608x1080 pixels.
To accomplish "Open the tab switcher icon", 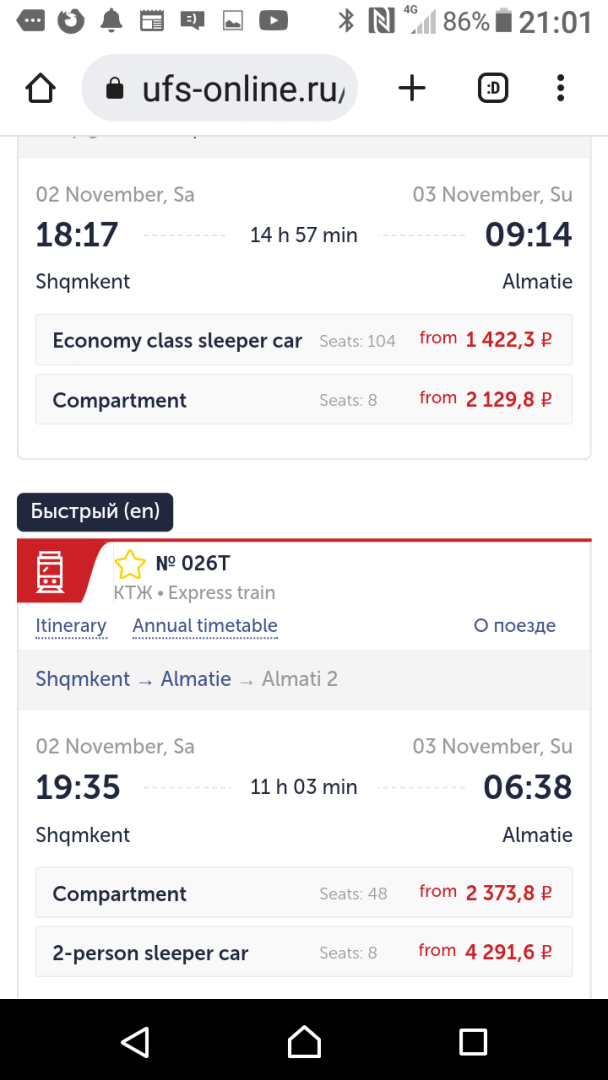I will click(x=492, y=88).
